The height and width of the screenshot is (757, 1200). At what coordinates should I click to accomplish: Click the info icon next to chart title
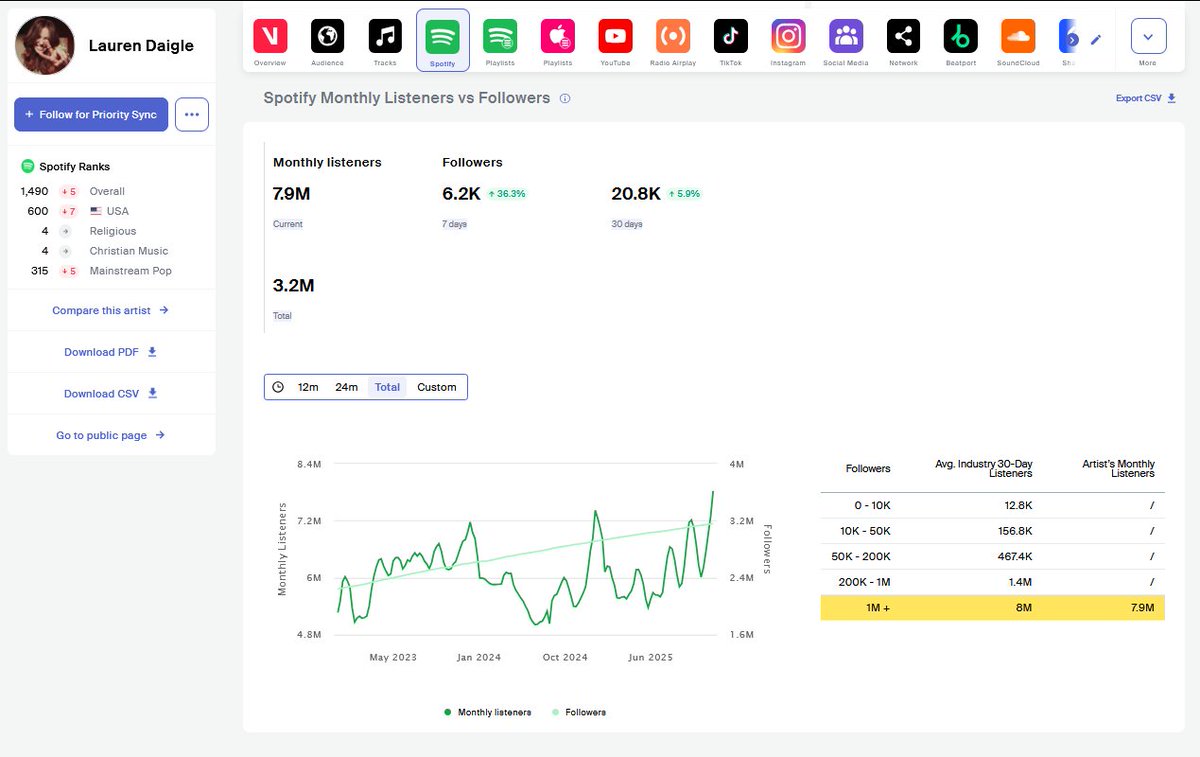click(x=565, y=99)
